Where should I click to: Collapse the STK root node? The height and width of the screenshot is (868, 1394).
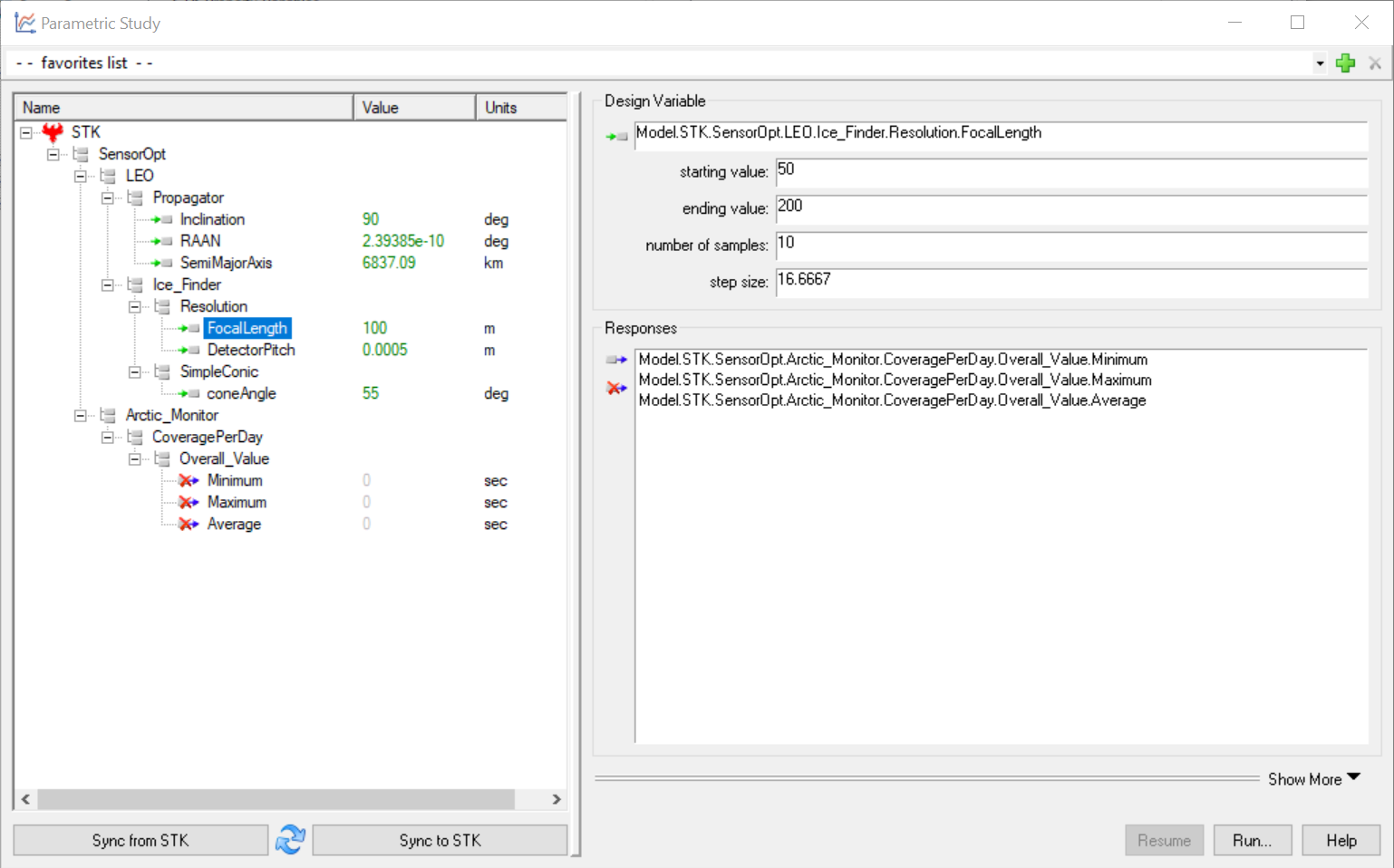click(x=26, y=132)
